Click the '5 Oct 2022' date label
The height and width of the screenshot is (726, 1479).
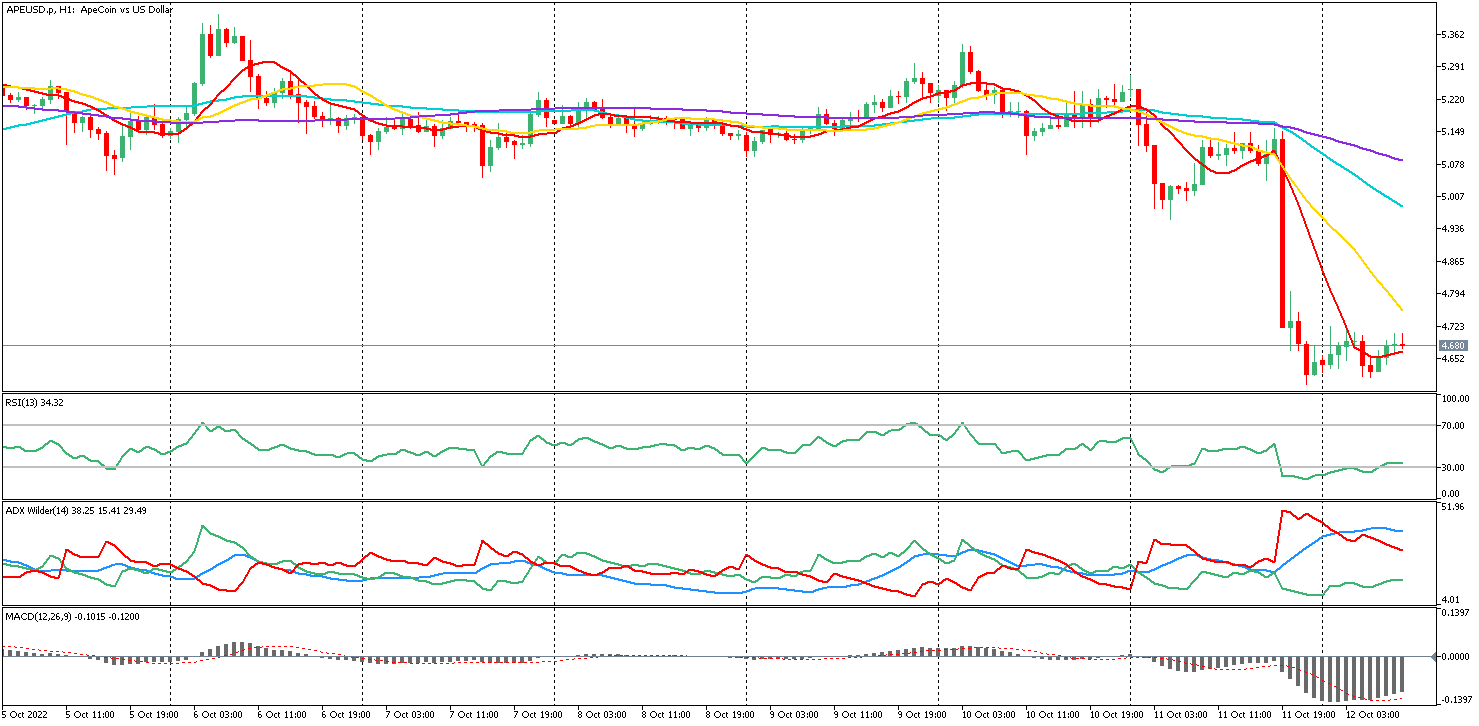point(26,716)
